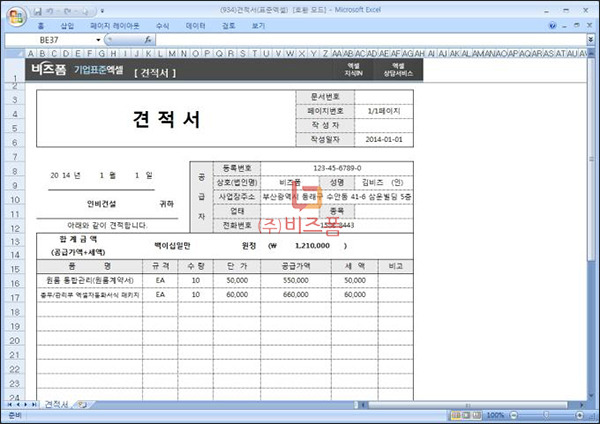
Task: Go to the 검토 ribbon tab
Action: pos(228,26)
